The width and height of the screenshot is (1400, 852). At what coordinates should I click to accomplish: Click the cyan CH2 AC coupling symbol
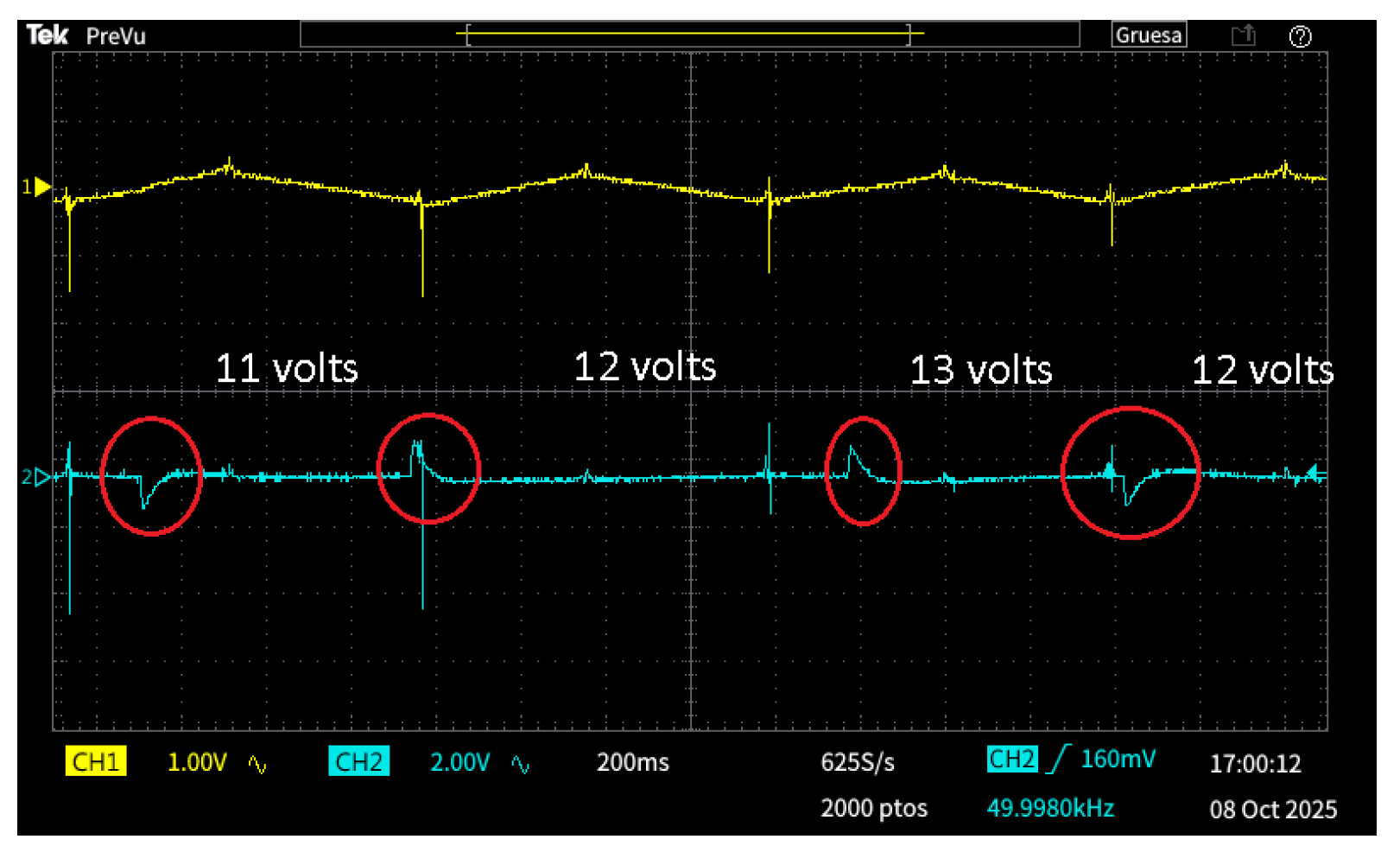(520, 764)
